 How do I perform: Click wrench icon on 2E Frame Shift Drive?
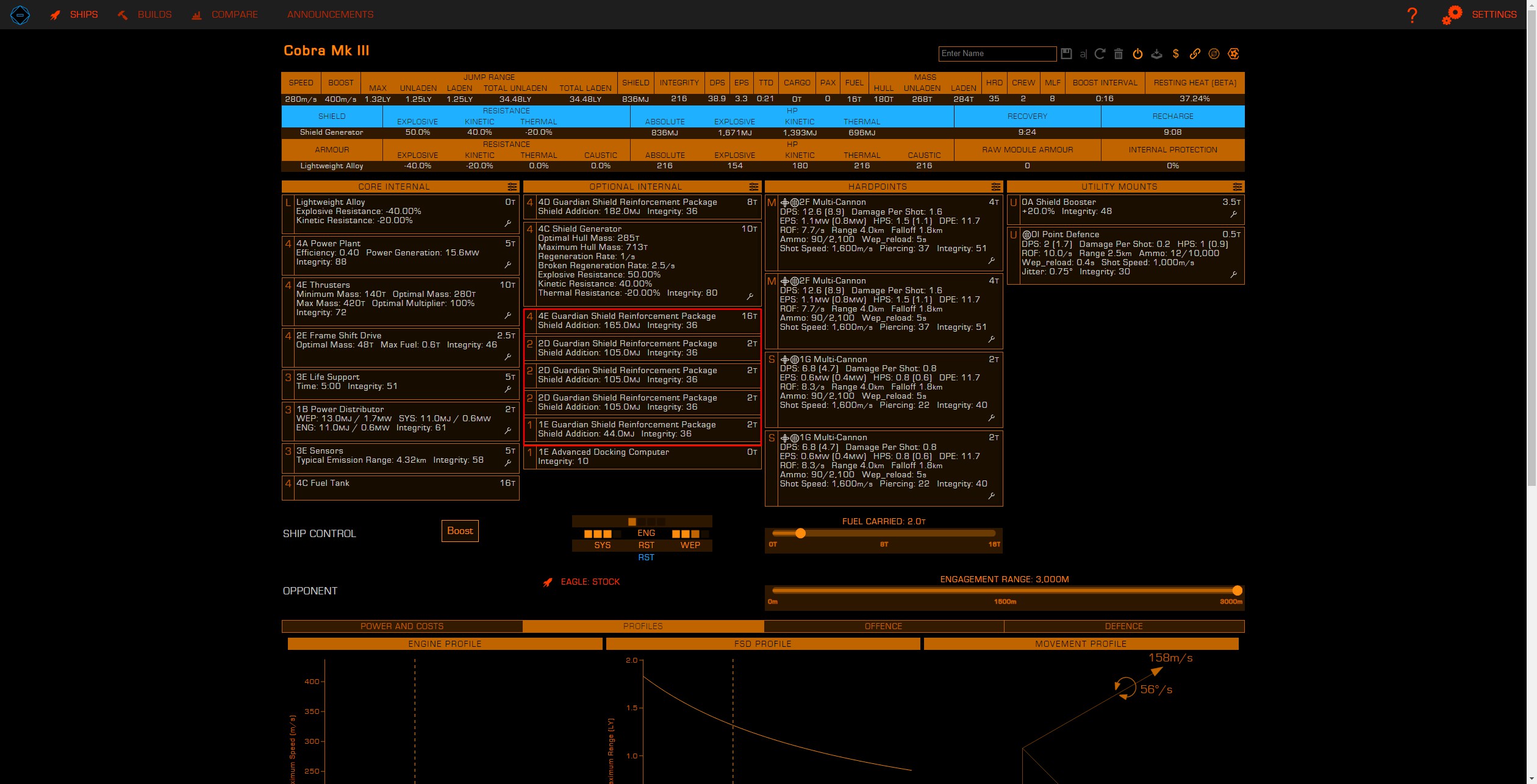tap(507, 357)
